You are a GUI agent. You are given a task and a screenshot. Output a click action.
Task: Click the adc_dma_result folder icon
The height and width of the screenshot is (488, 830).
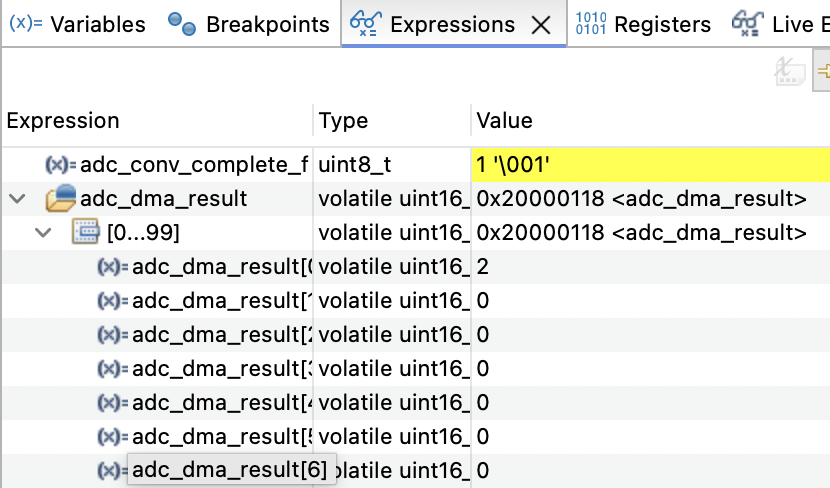coord(61,199)
